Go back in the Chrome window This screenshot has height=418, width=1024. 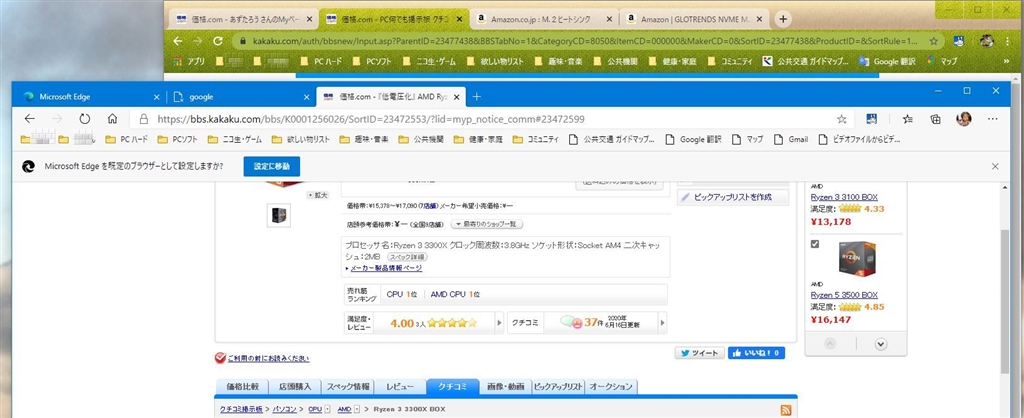click(x=178, y=40)
